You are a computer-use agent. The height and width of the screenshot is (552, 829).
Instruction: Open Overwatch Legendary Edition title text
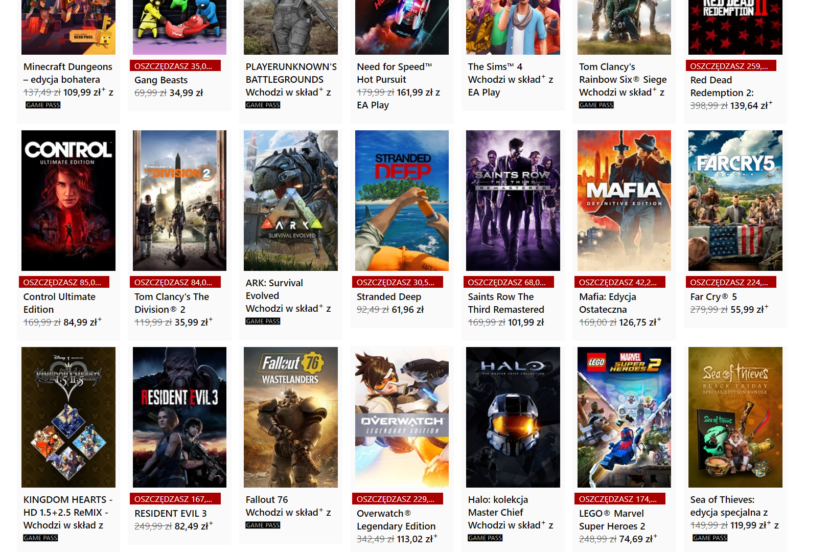pos(396,520)
